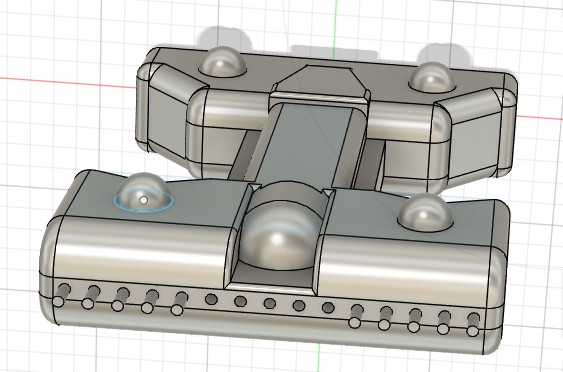Select the unhighlighted dome on the front block's top

(425, 213)
